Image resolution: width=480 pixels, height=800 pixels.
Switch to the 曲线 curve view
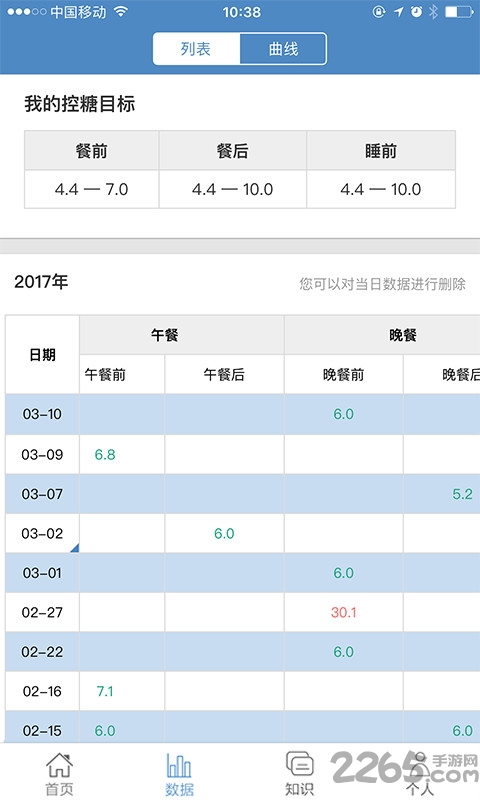coord(283,49)
